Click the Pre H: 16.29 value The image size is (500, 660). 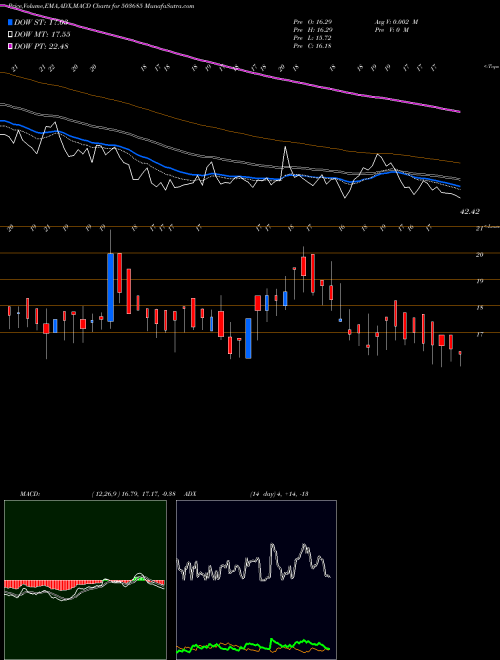click(x=313, y=30)
